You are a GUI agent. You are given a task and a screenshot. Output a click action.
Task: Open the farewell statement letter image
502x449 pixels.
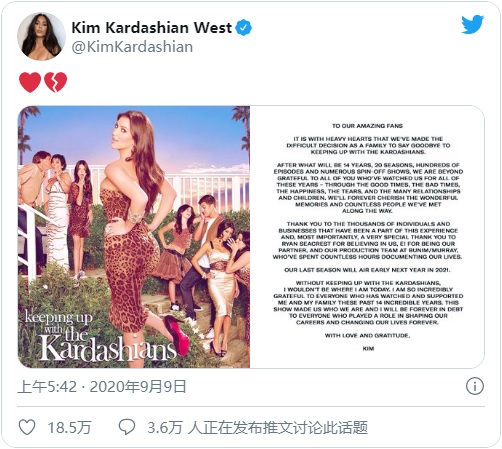(367, 237)
